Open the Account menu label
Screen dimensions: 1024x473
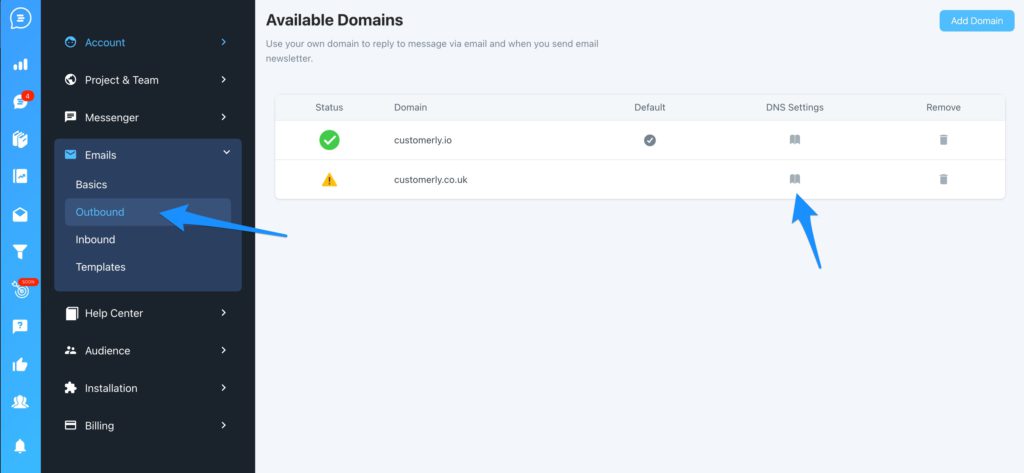[104, 42]
